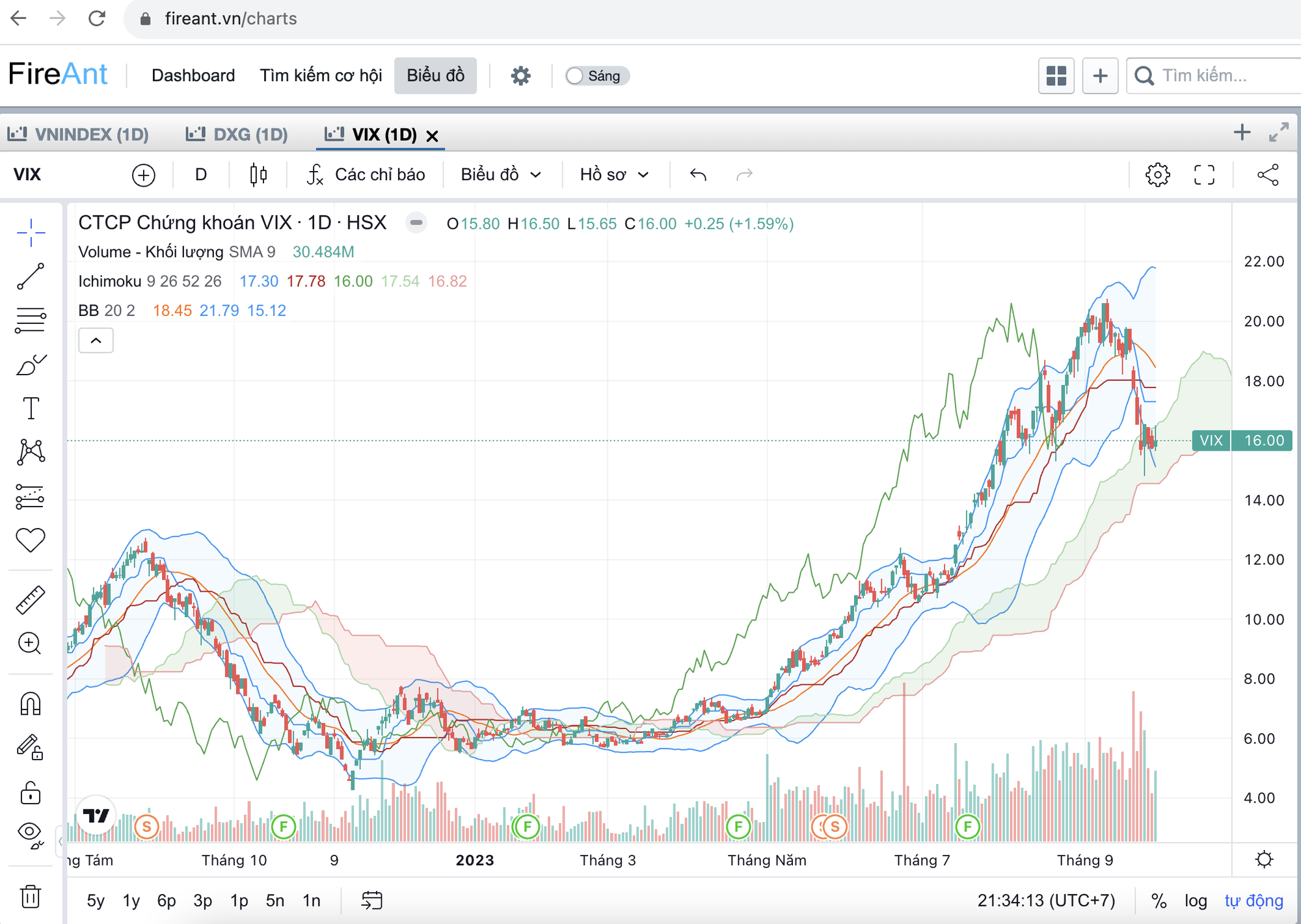Switch to the VNINDEX (1D) tab

click(77, 135)
